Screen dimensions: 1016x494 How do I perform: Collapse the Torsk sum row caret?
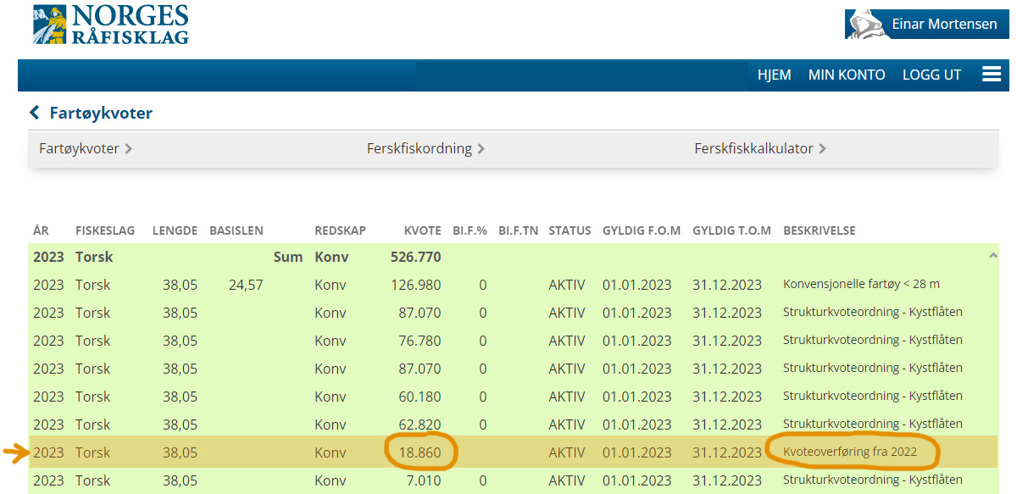point(992,257)
